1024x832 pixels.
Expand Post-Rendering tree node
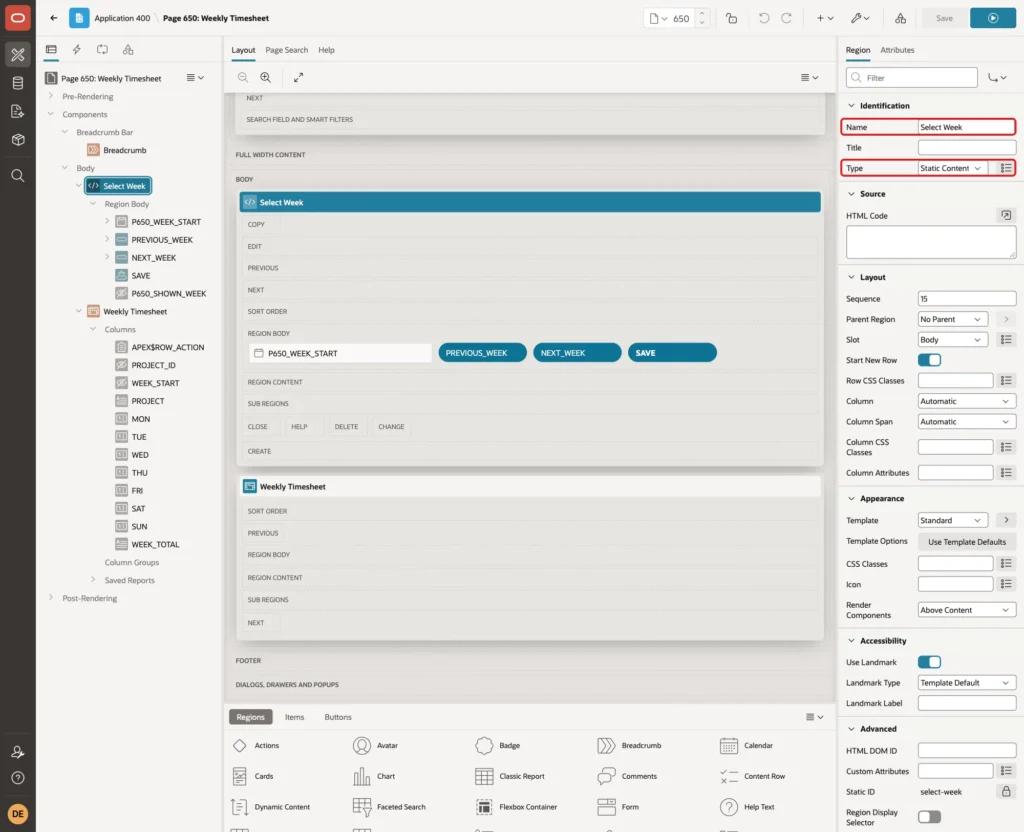50,598
